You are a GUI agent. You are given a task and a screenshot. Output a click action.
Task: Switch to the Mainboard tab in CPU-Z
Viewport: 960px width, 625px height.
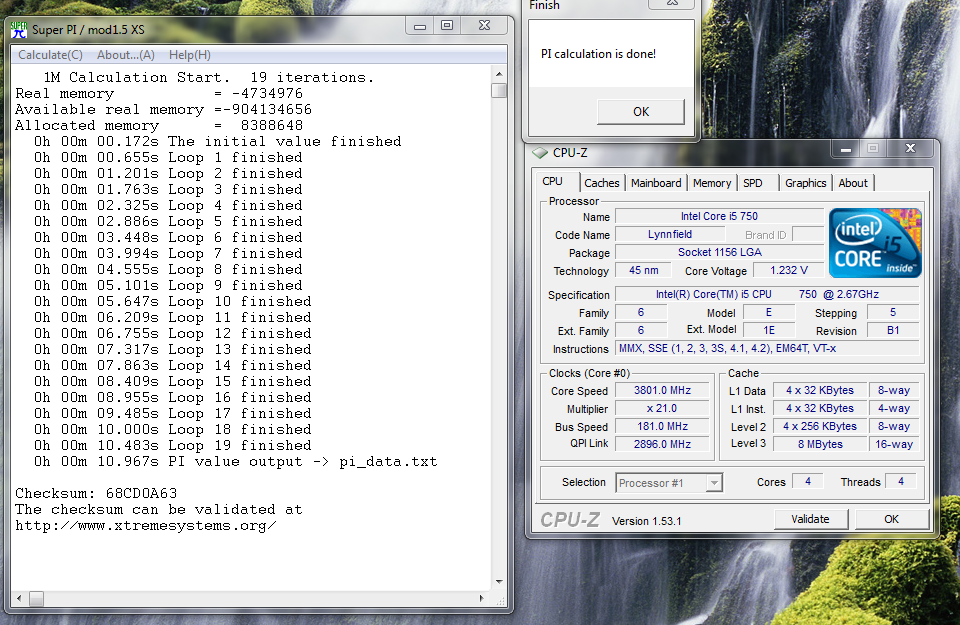click(x=656, y=183)
